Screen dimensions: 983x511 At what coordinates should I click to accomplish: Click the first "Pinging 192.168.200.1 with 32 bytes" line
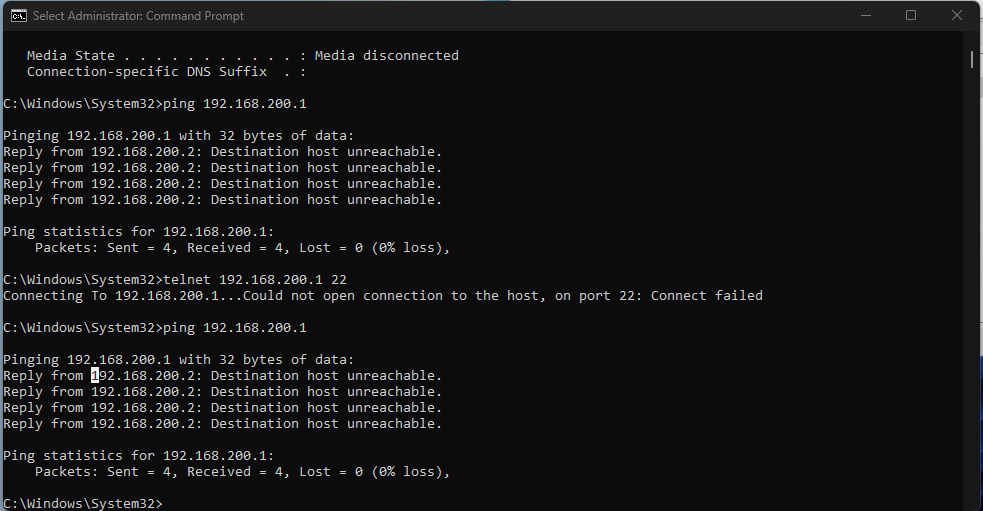tap(178, 136)
